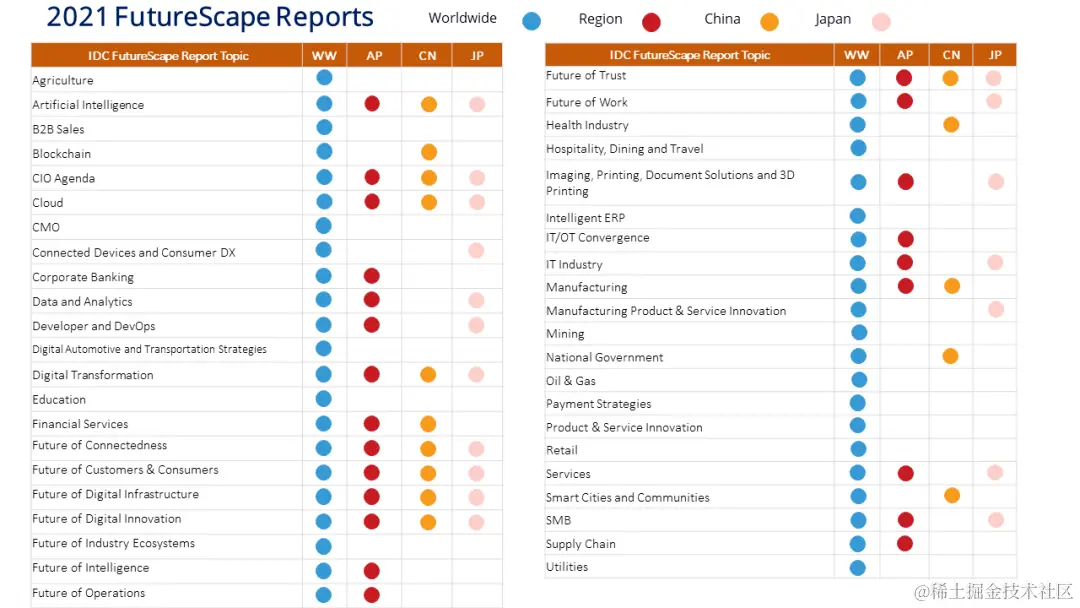Click the AP column header in right table

[905, 55]
